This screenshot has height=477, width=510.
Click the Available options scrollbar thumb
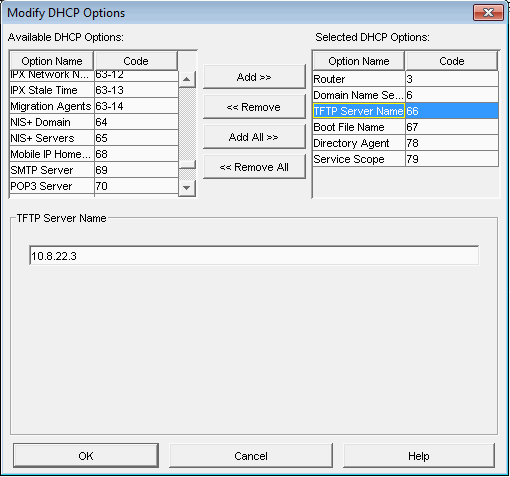coord(187,165)
